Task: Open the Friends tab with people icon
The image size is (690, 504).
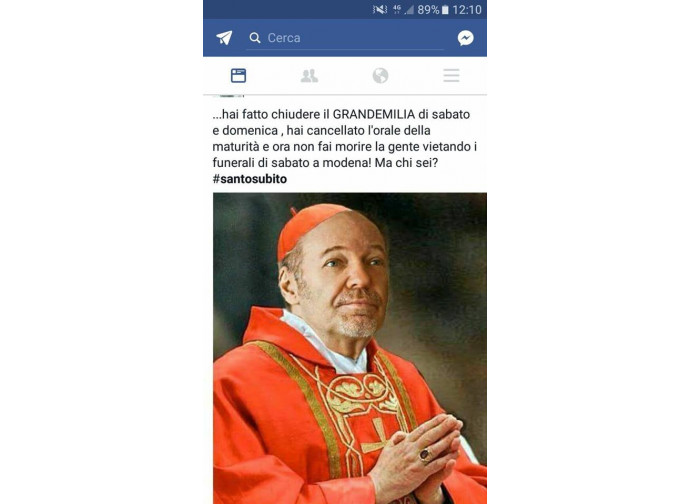Action: 309,76
